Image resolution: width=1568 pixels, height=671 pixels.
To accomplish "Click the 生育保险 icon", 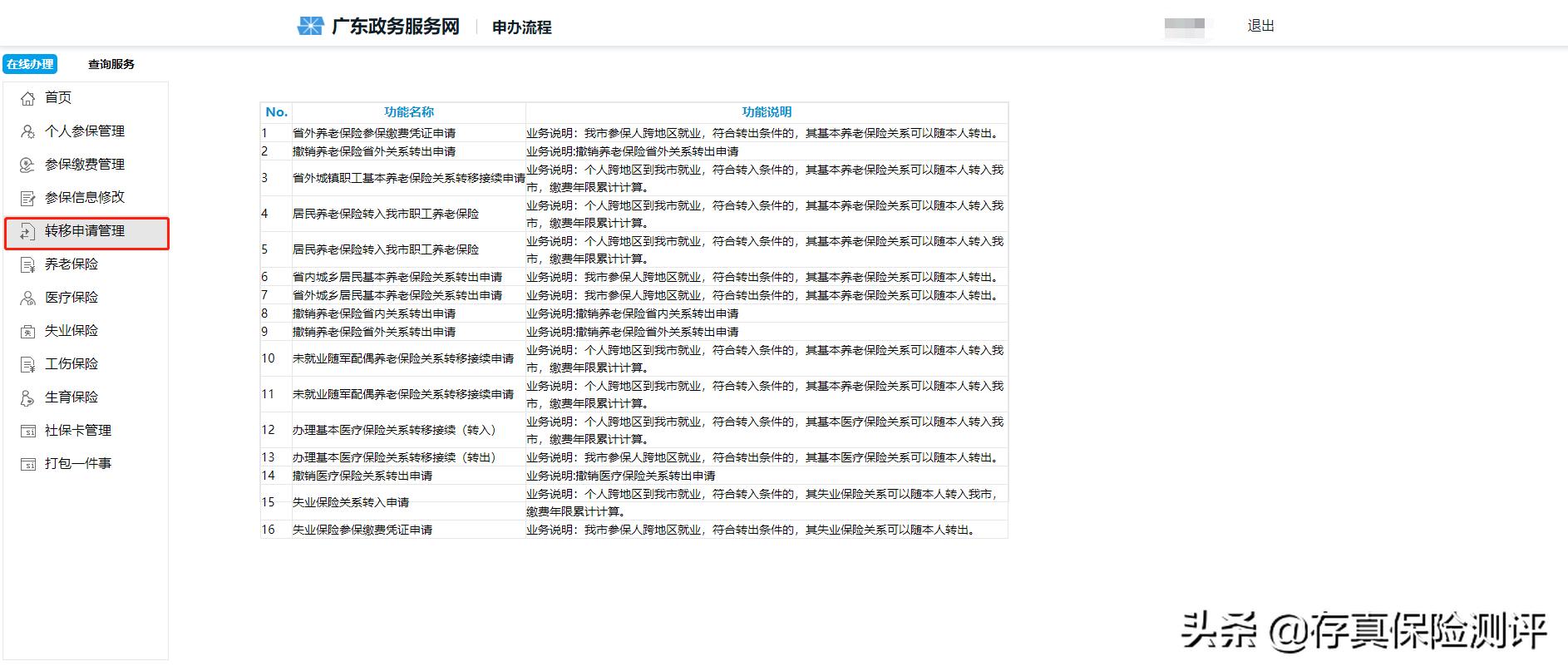I will [x=27, y=397].
